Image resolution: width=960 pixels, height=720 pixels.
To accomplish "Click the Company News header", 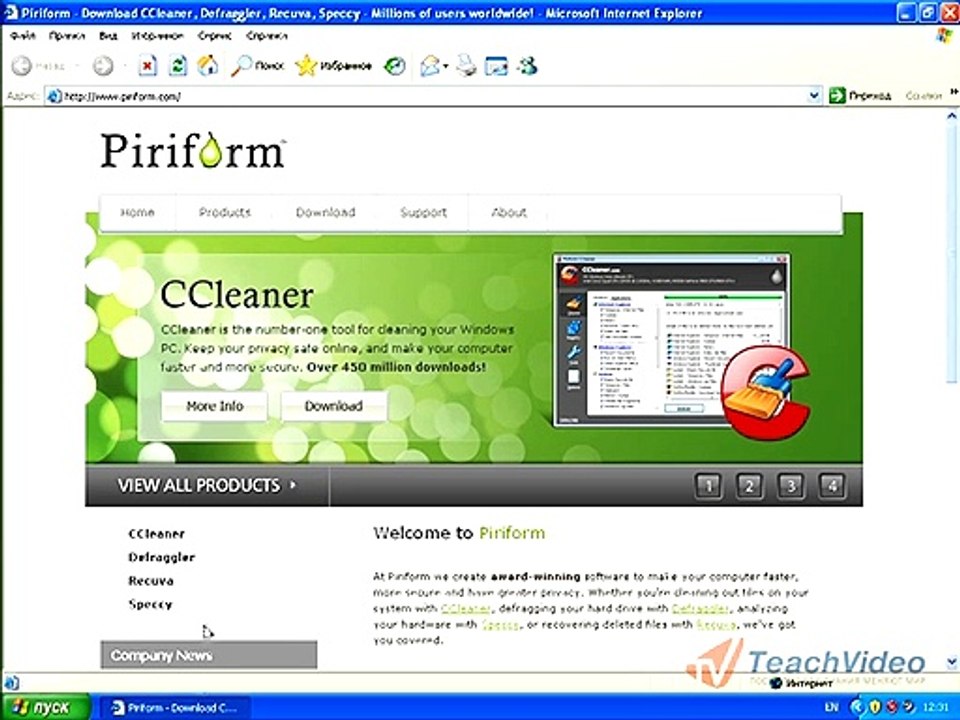I will pos(209,655).
